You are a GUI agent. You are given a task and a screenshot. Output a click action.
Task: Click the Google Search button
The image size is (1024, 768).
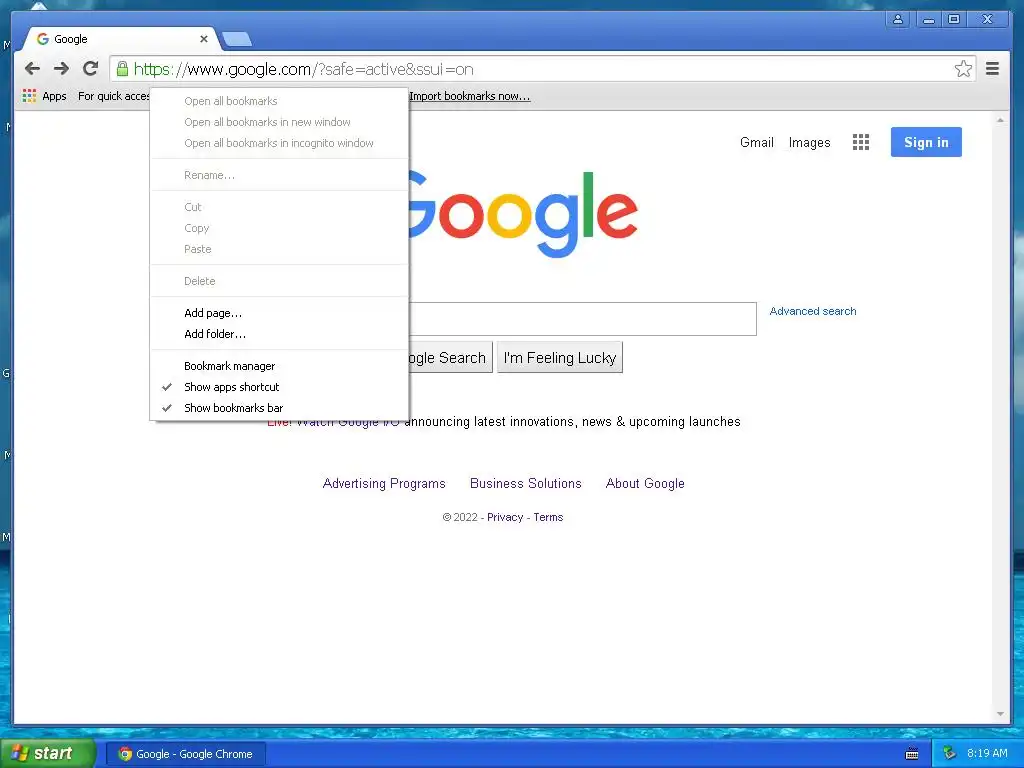[x=451, y=357]
